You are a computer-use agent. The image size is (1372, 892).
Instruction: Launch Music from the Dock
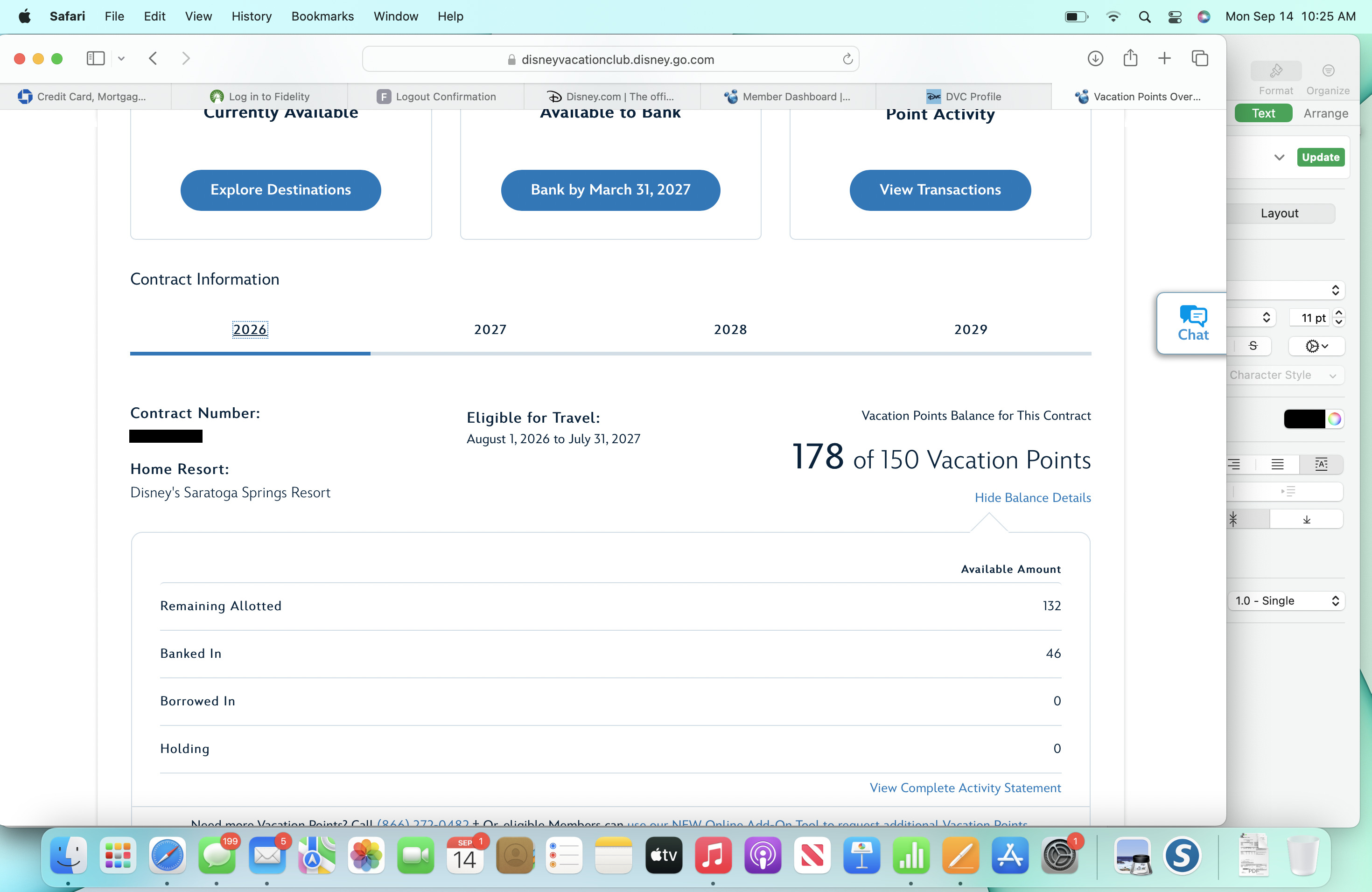713,855
